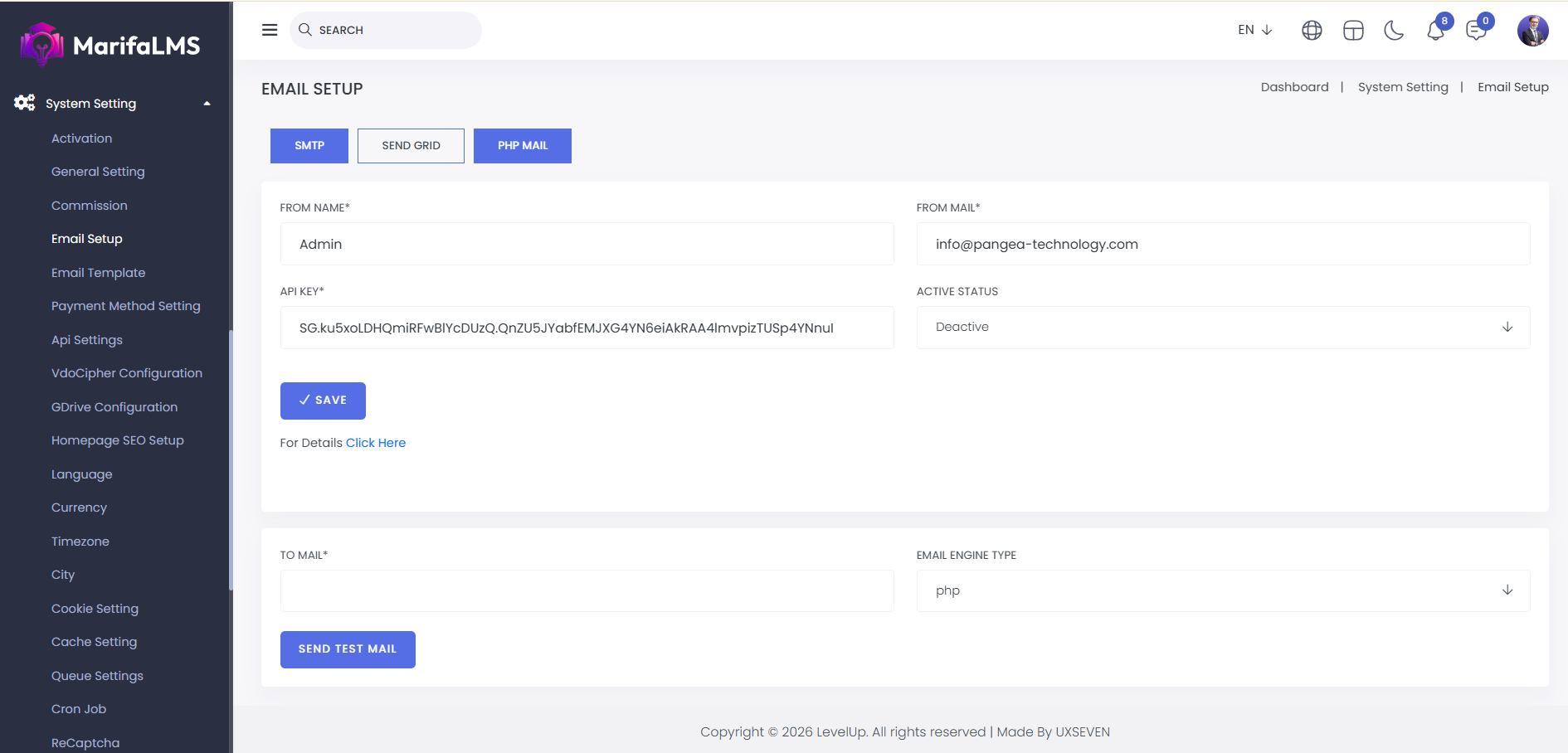This screenshot has height=753, width=1568.
Task: Focus the To Mail input field
Action: (x=587, y=590)
